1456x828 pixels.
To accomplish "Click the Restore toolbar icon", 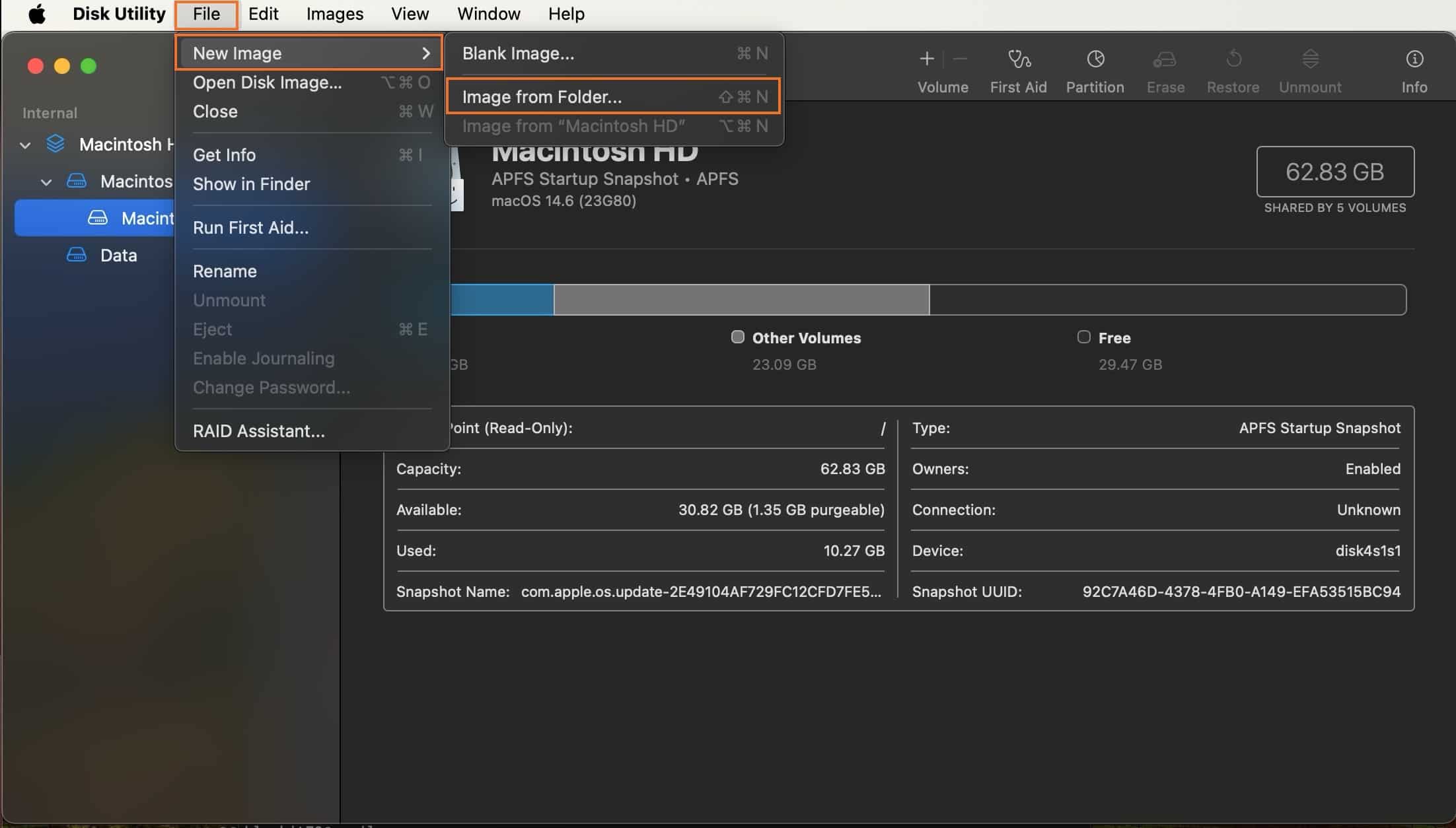I will click(x=1233, y=59).
